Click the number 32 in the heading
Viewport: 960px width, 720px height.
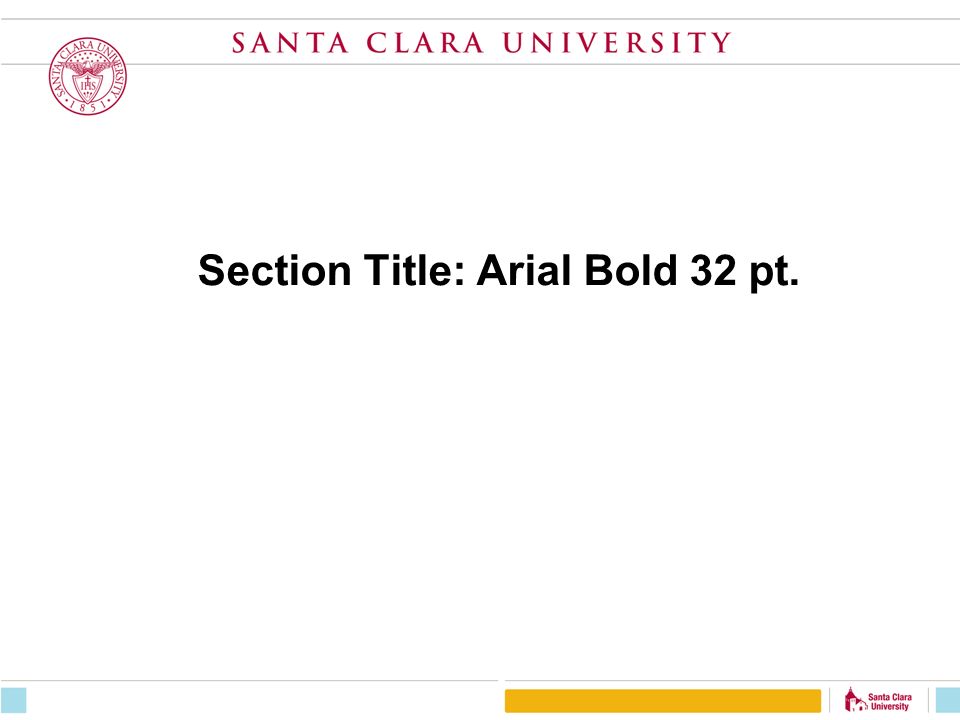pos(713,270)
